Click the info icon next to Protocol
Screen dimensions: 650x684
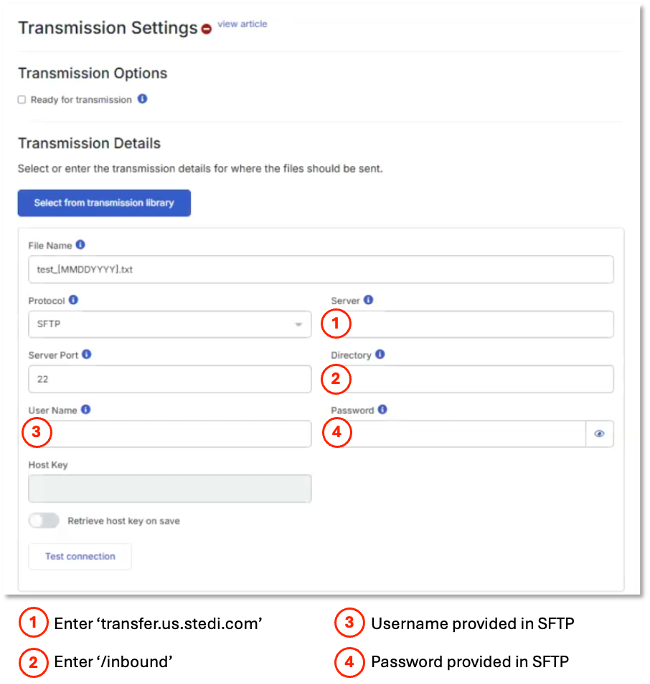(73, 300)
